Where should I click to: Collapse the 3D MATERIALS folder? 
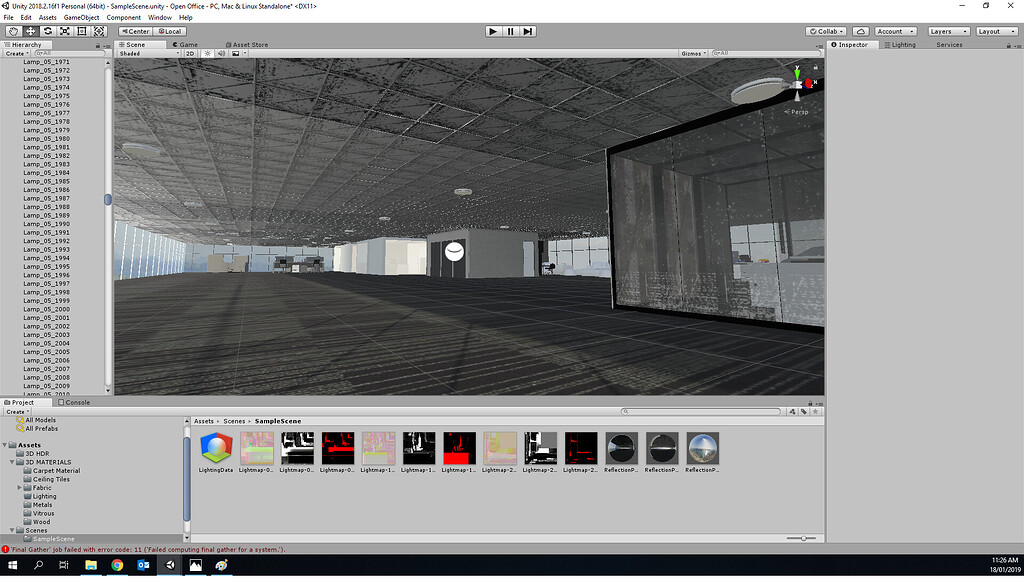(x=13, y=461)
